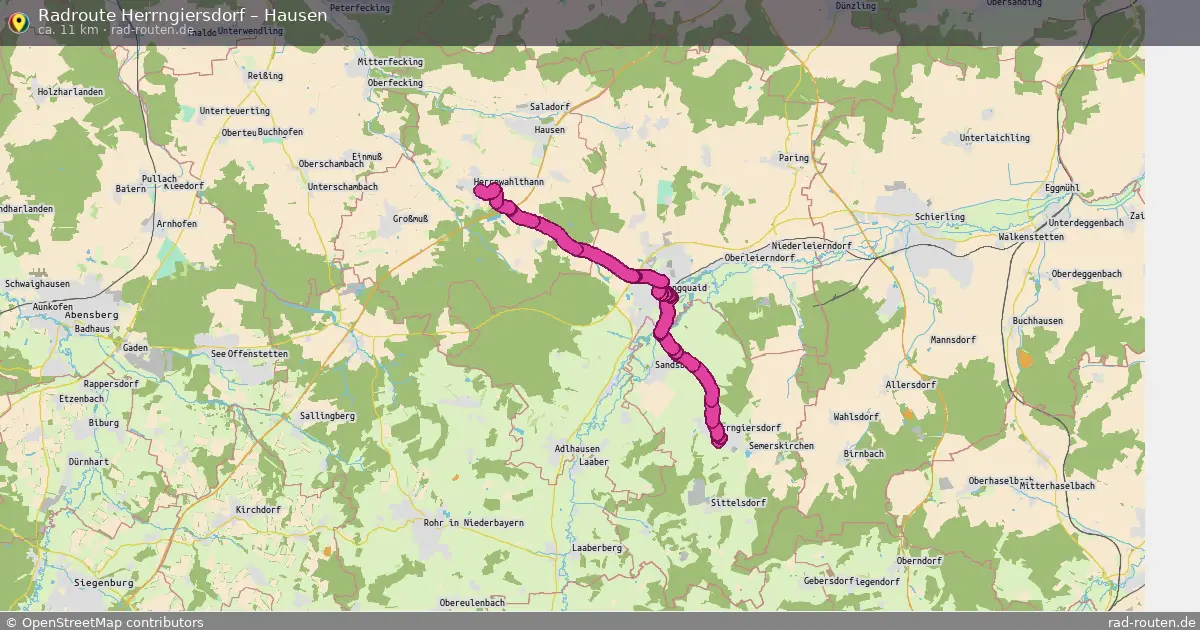Viewport: 1200px width, 630px height.
Task: Click the Pullach map label
Action: (x=160, y=179)
